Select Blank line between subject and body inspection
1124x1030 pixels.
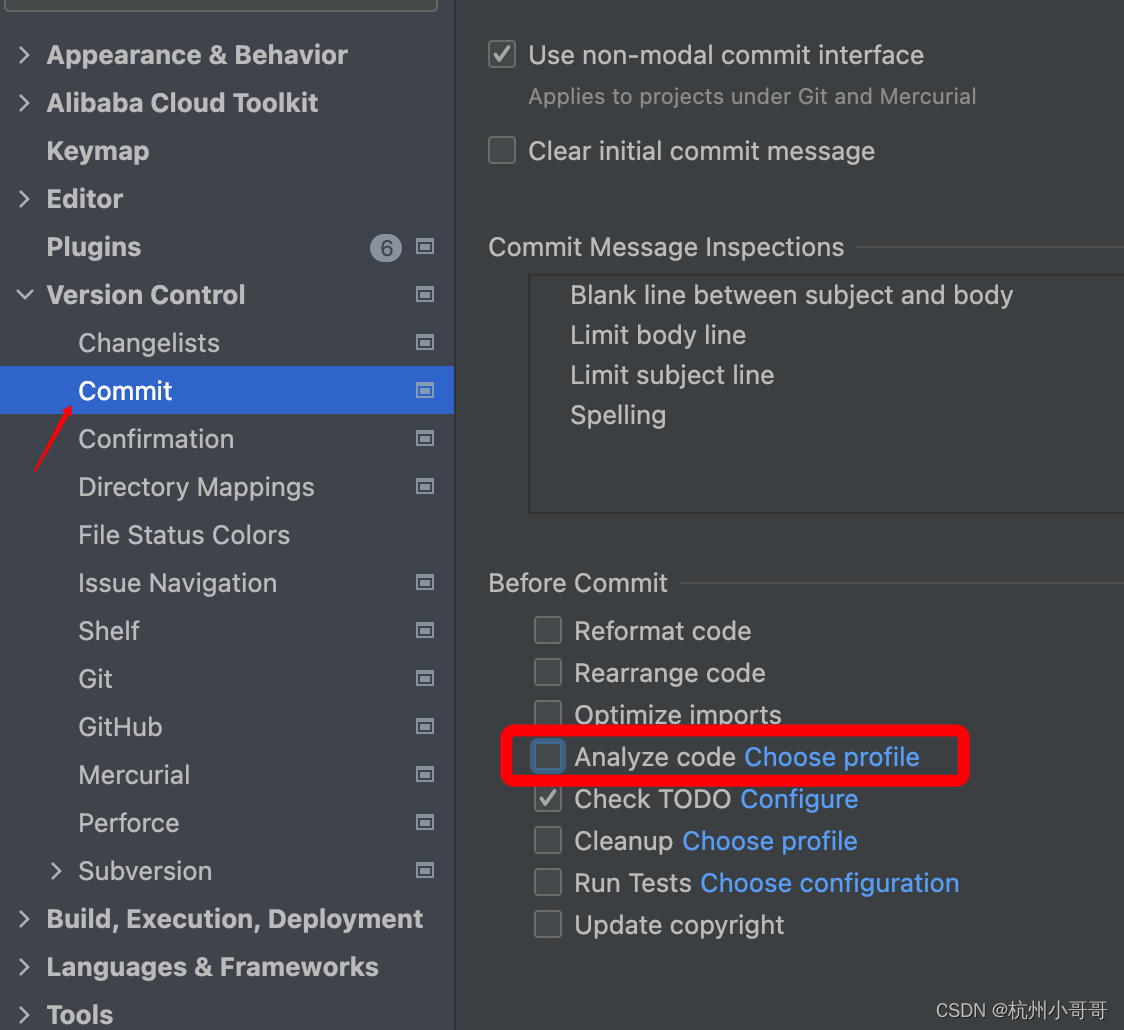[791, 295]
